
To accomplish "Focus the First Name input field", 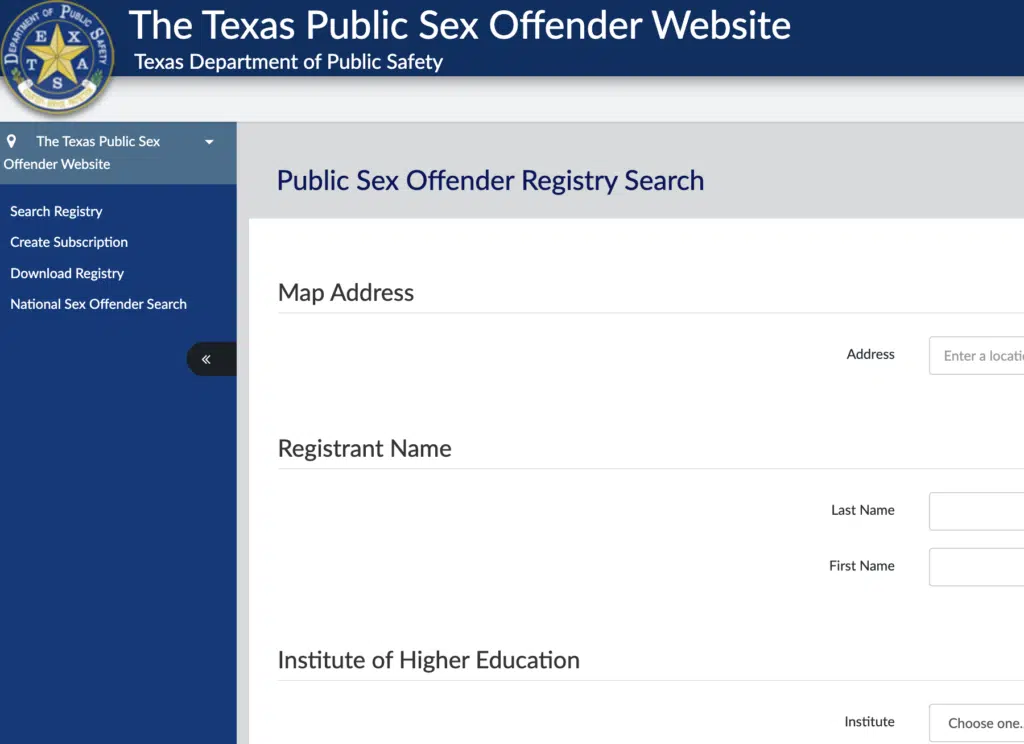I will coord(976,567).
